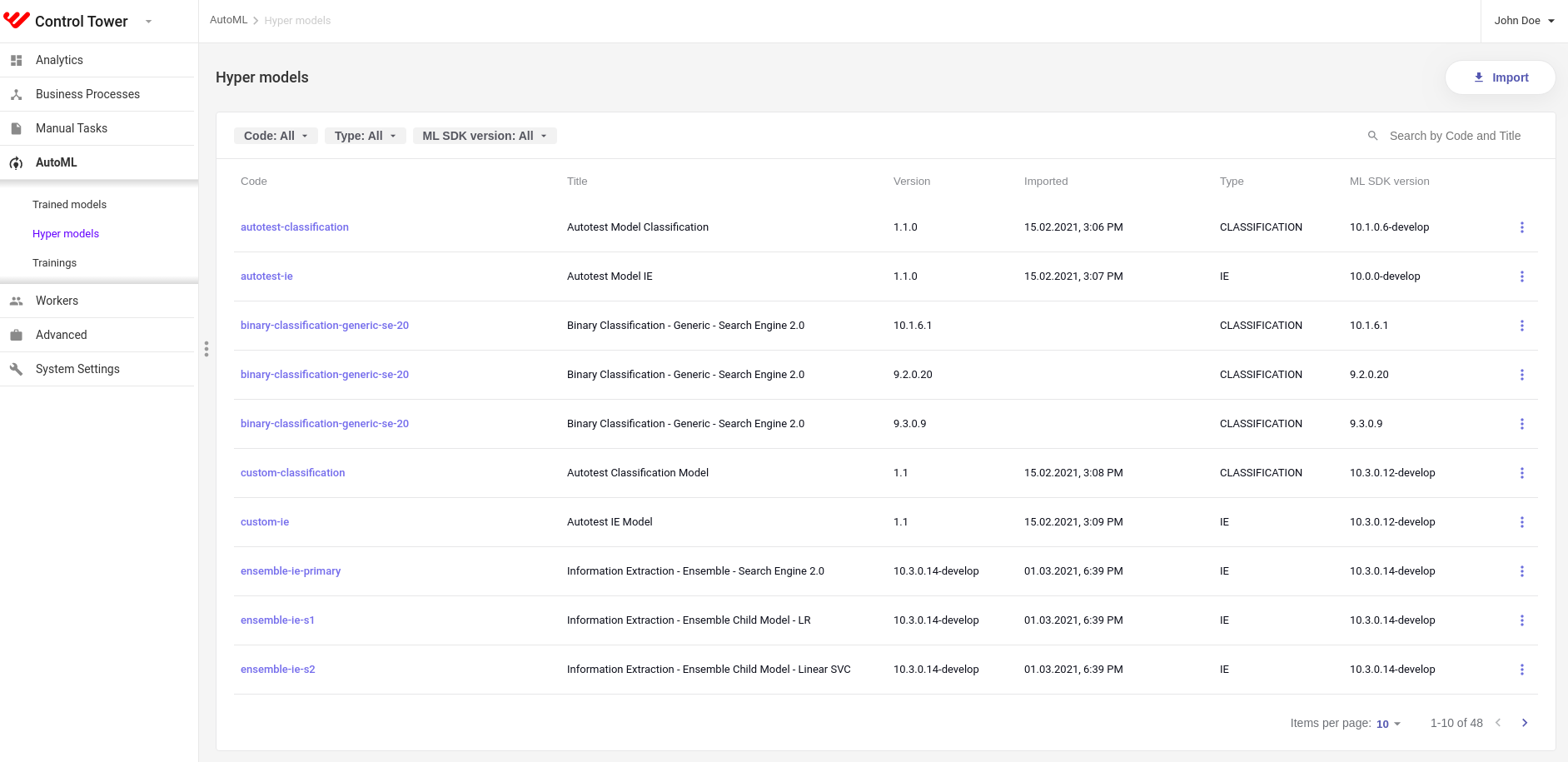The width and height of the screenshot is (1568, 762).
Task: Open row menu for ensemble-ie-primary
Action: [1522, 571]
